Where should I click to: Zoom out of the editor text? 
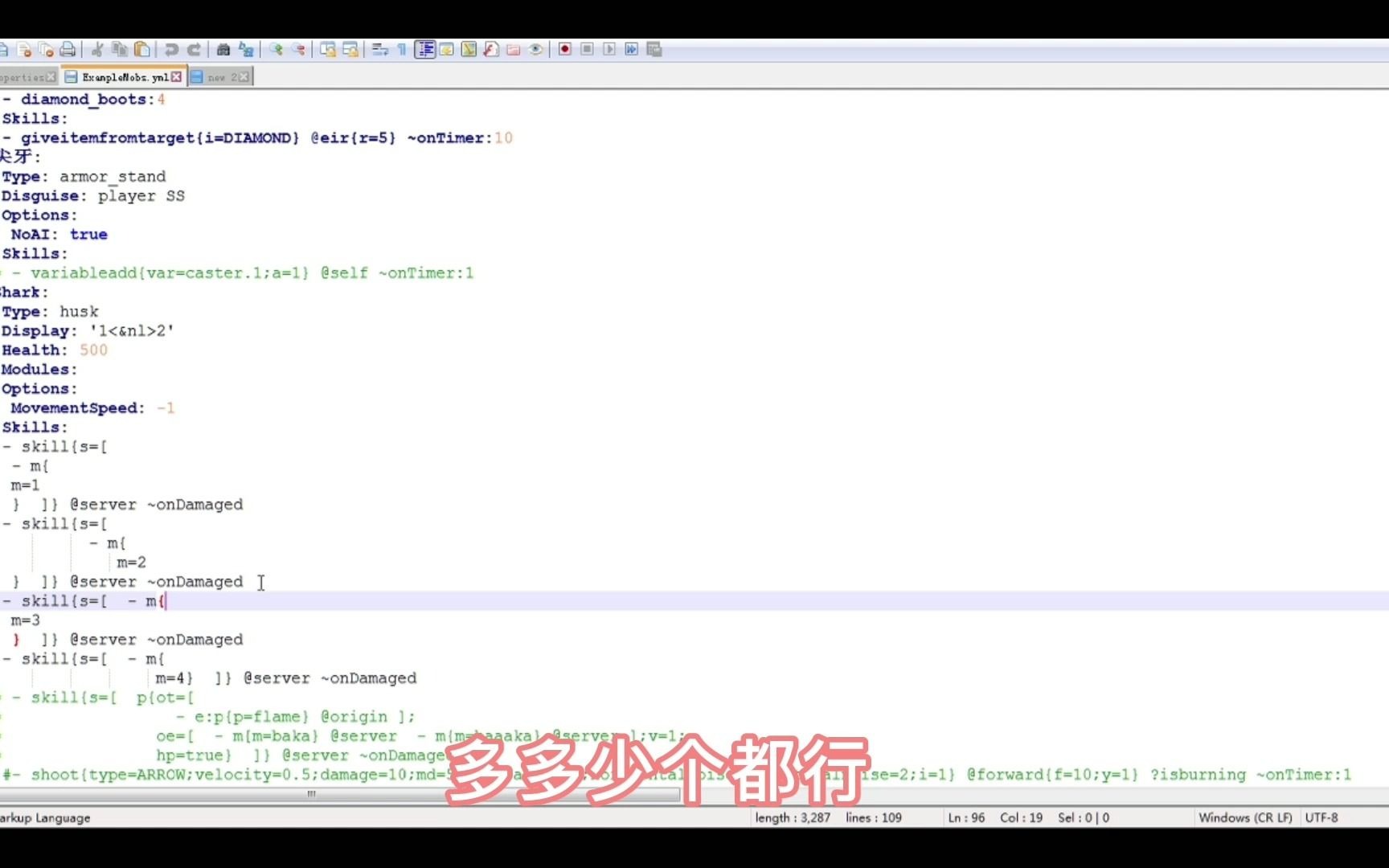tap(298, 50)
